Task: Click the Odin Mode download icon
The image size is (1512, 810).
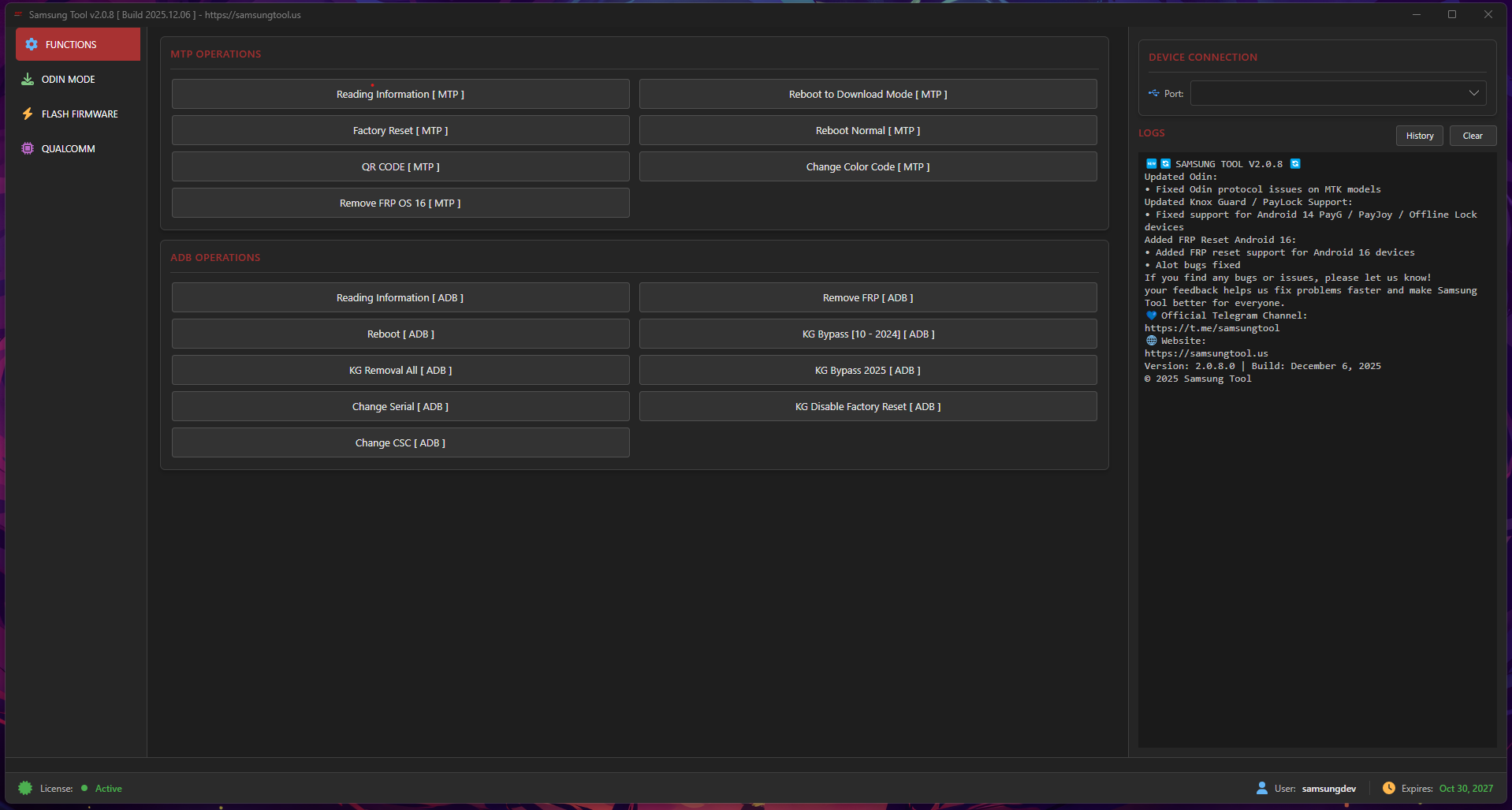Action: 26,79
